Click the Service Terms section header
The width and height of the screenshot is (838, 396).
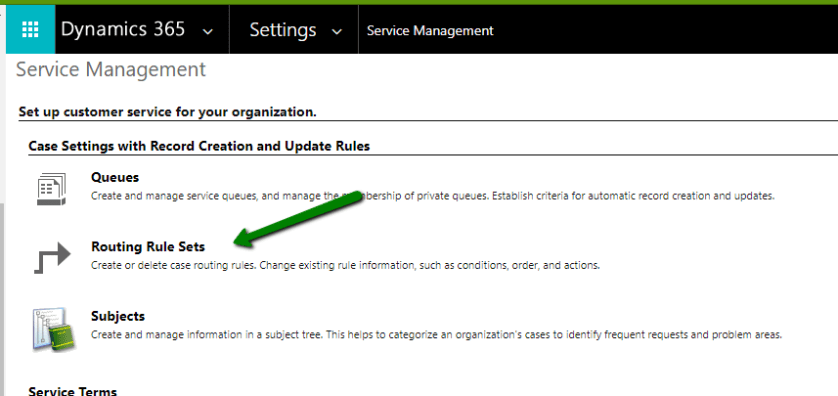(72, 391)
